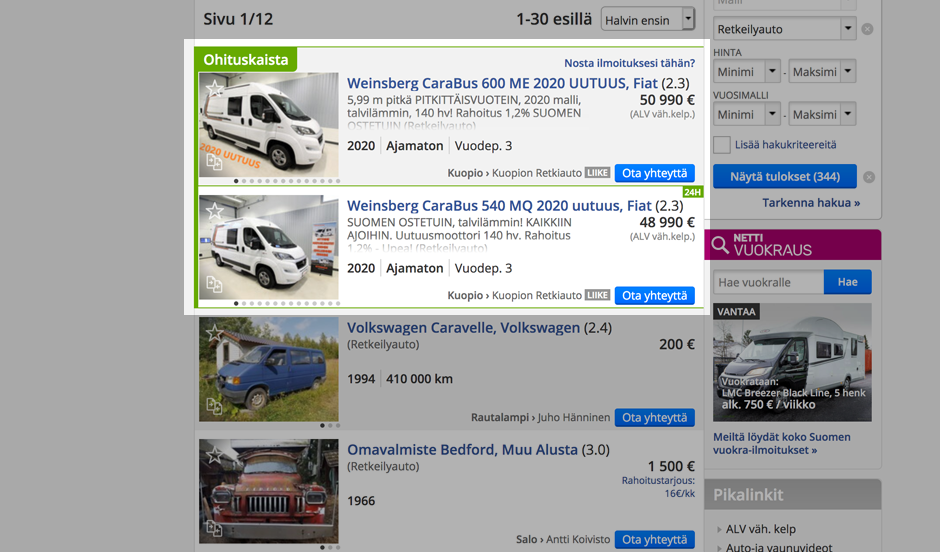The height and width of the screenshot is (552, 940).
Task: Follow the Nosta ilmoituksesi tähän? link
Action: (629, 63)
